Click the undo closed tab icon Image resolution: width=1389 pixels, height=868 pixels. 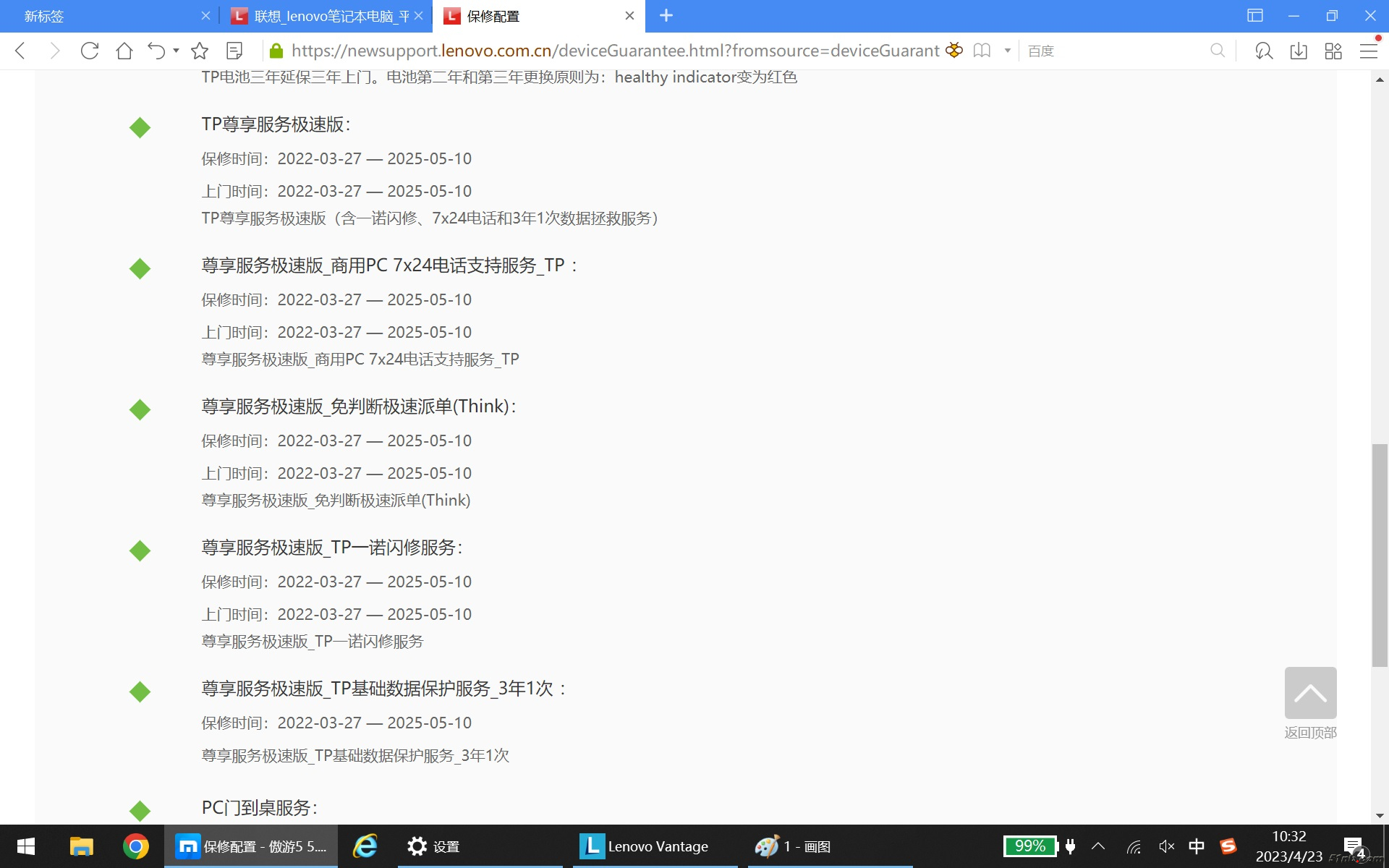coord(156,51)
